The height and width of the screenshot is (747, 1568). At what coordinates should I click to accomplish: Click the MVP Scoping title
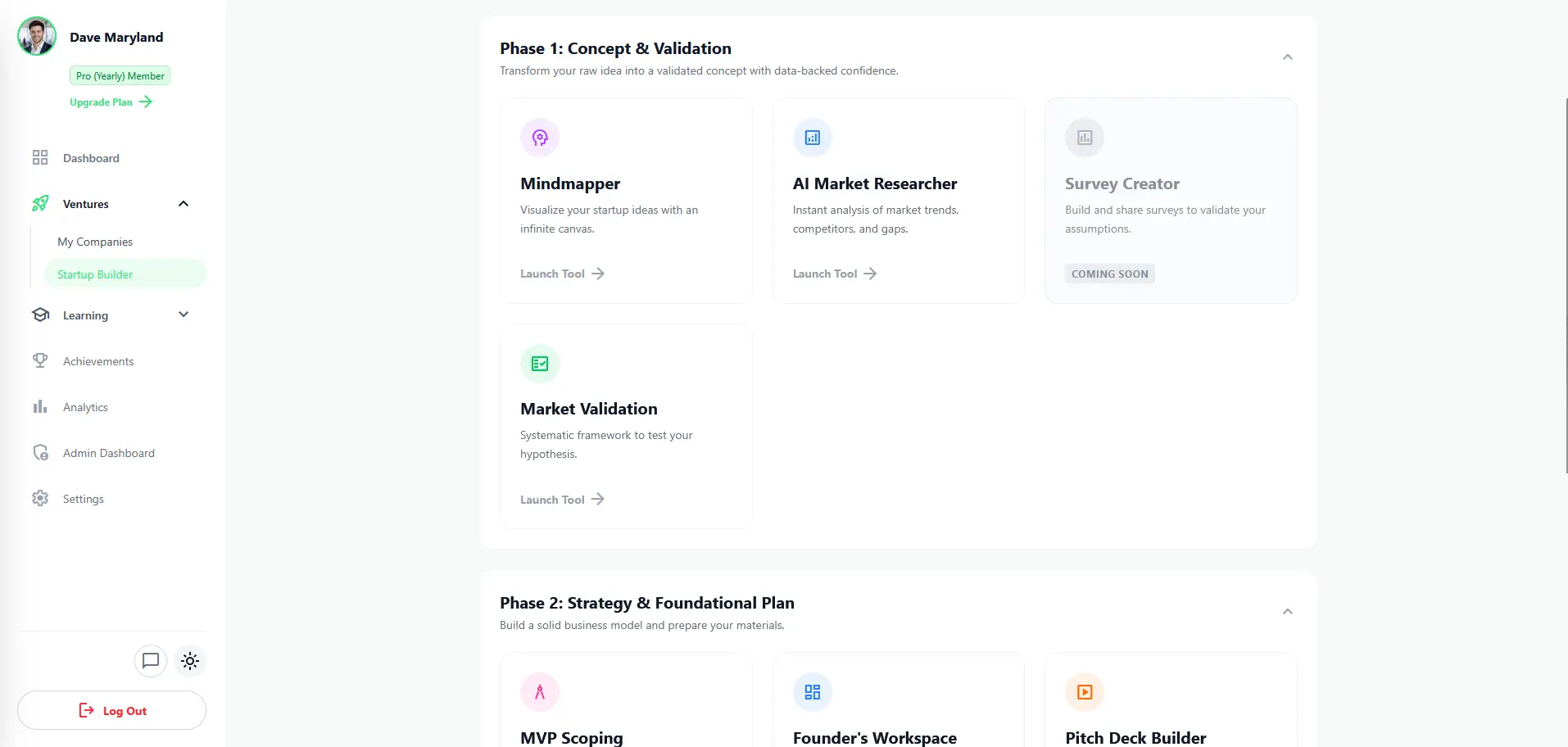(572, 738)
